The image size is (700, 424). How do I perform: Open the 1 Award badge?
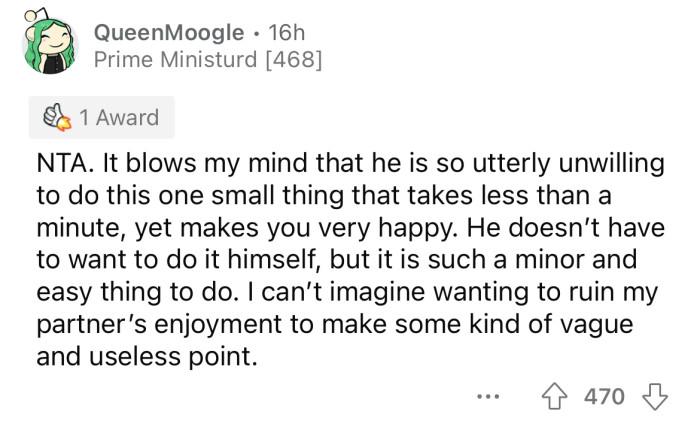pos(100,118)
